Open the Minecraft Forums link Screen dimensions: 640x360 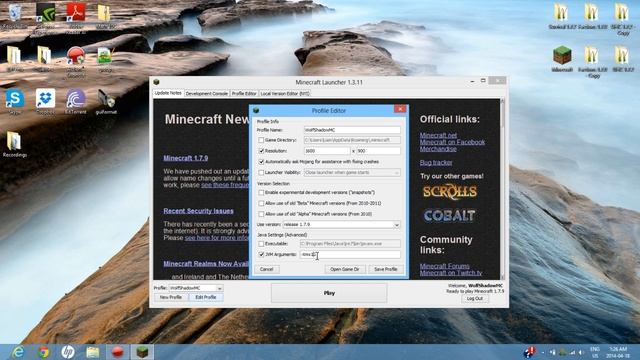tap(444, 266)
